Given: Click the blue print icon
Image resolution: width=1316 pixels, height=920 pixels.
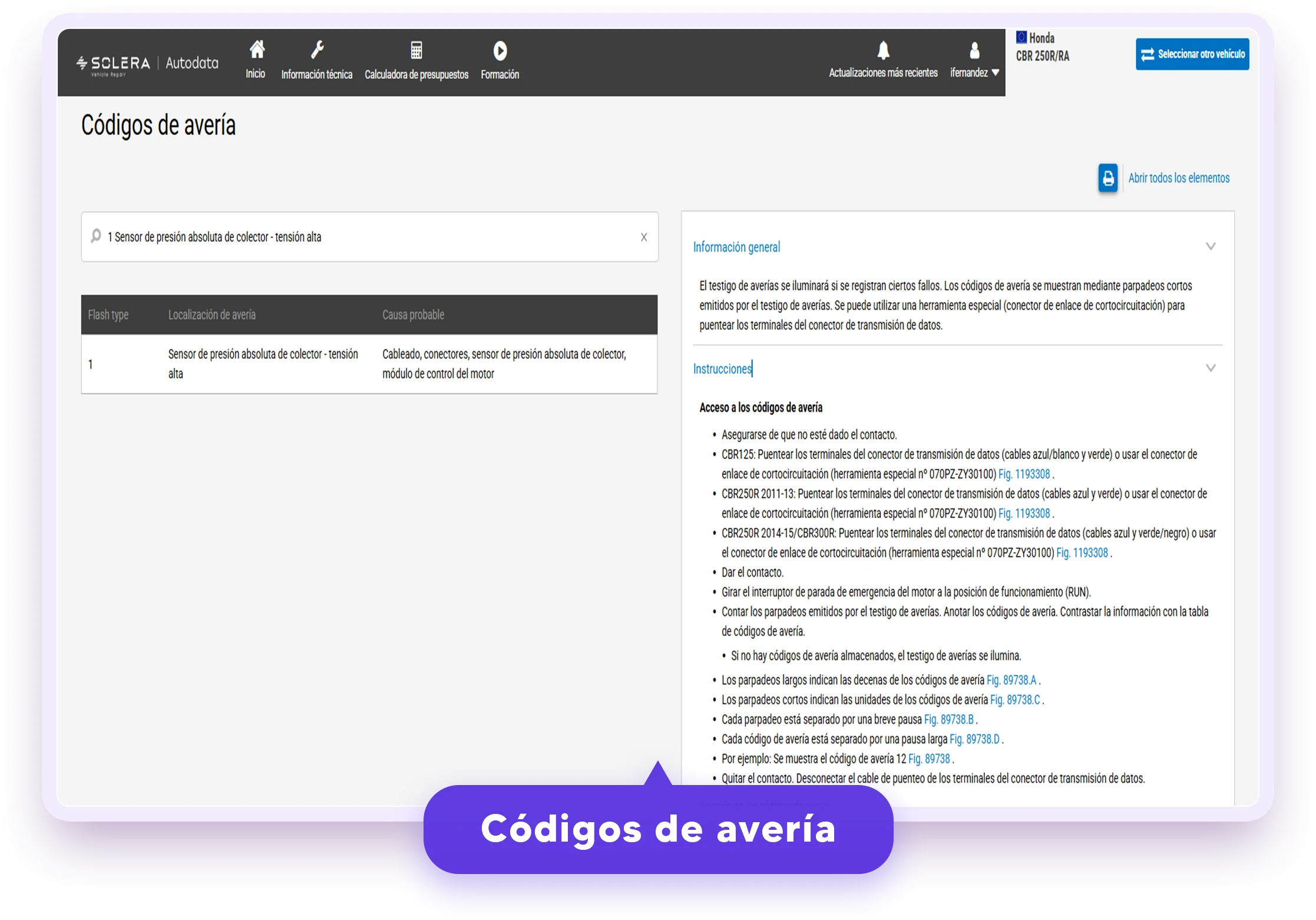Looking at the screenshot, I should 1107,178.
